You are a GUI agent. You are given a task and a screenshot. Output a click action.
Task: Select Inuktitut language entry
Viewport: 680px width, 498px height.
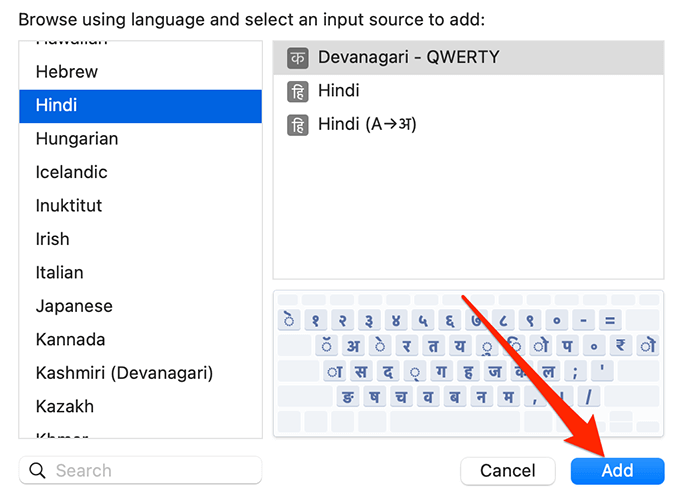69,206
